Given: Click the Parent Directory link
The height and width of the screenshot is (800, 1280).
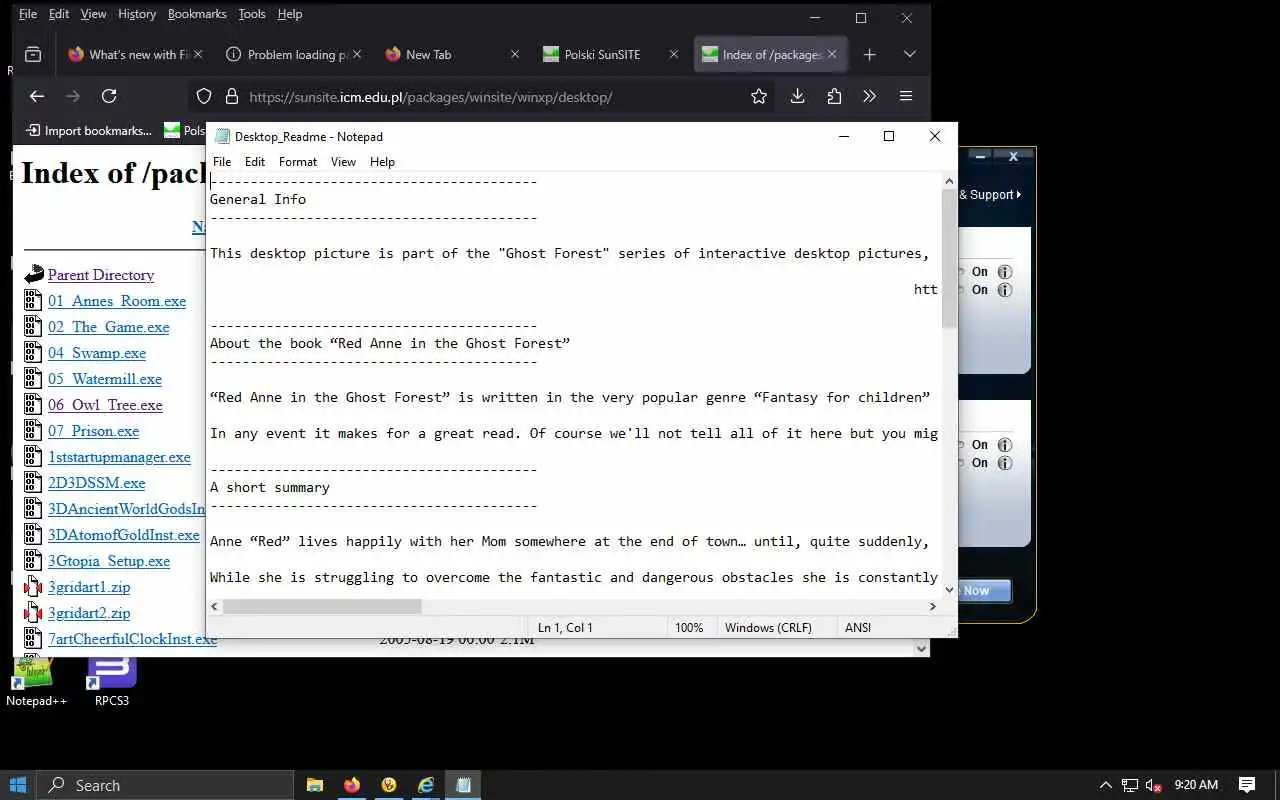Looking at the screenshot, I should click(x=101, y=275).
